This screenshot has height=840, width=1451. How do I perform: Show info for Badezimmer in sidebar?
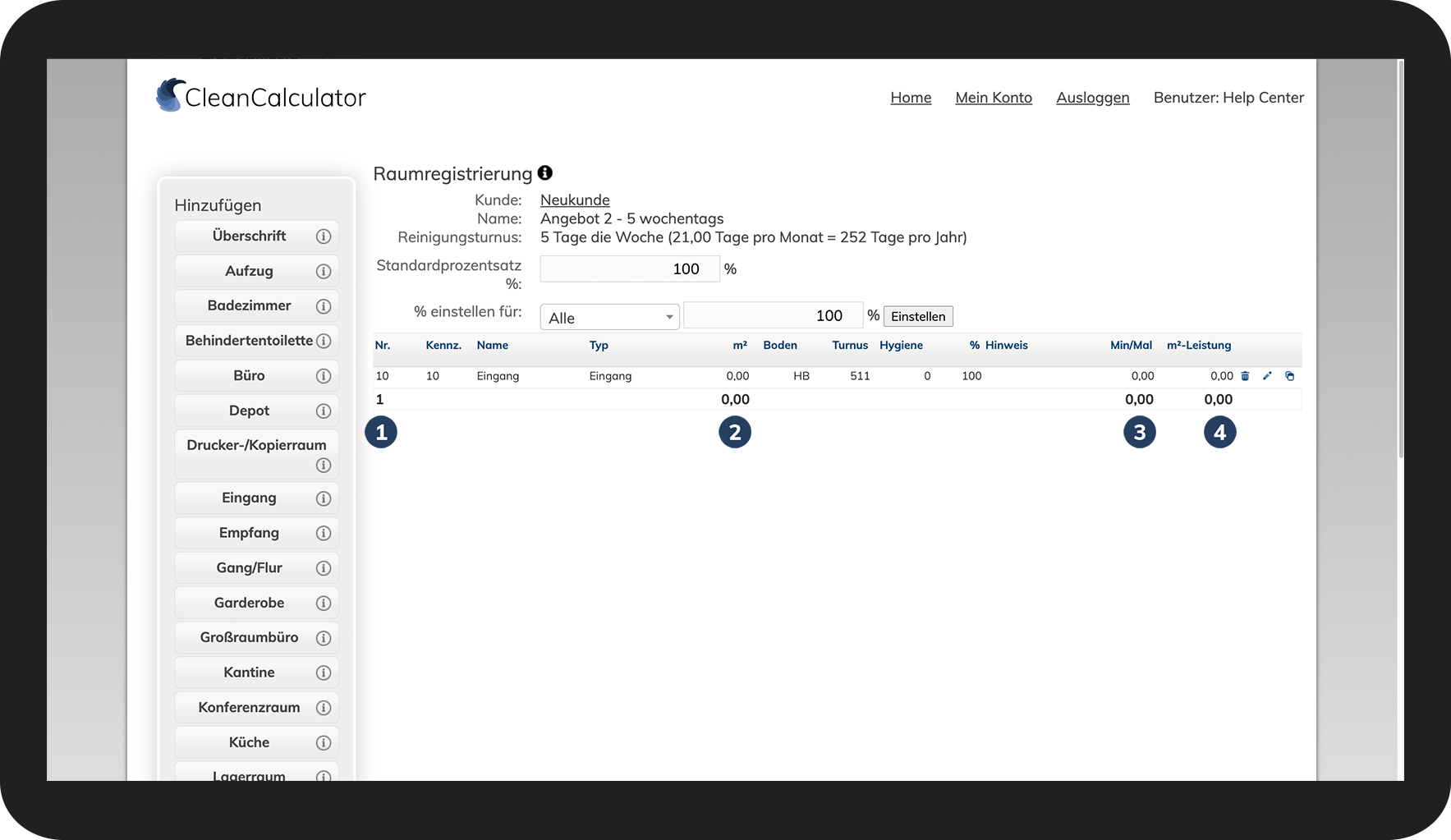pos(324,306)
